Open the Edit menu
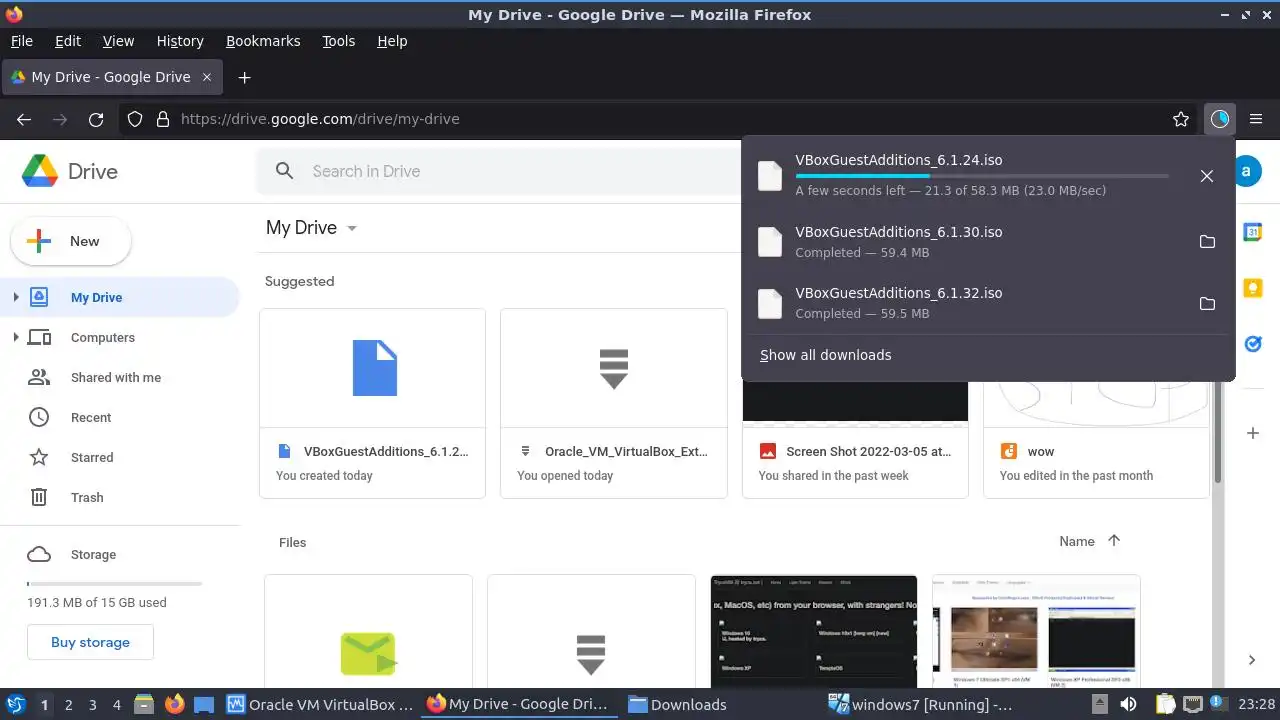 pyautogui.click(x=68, y=41)
